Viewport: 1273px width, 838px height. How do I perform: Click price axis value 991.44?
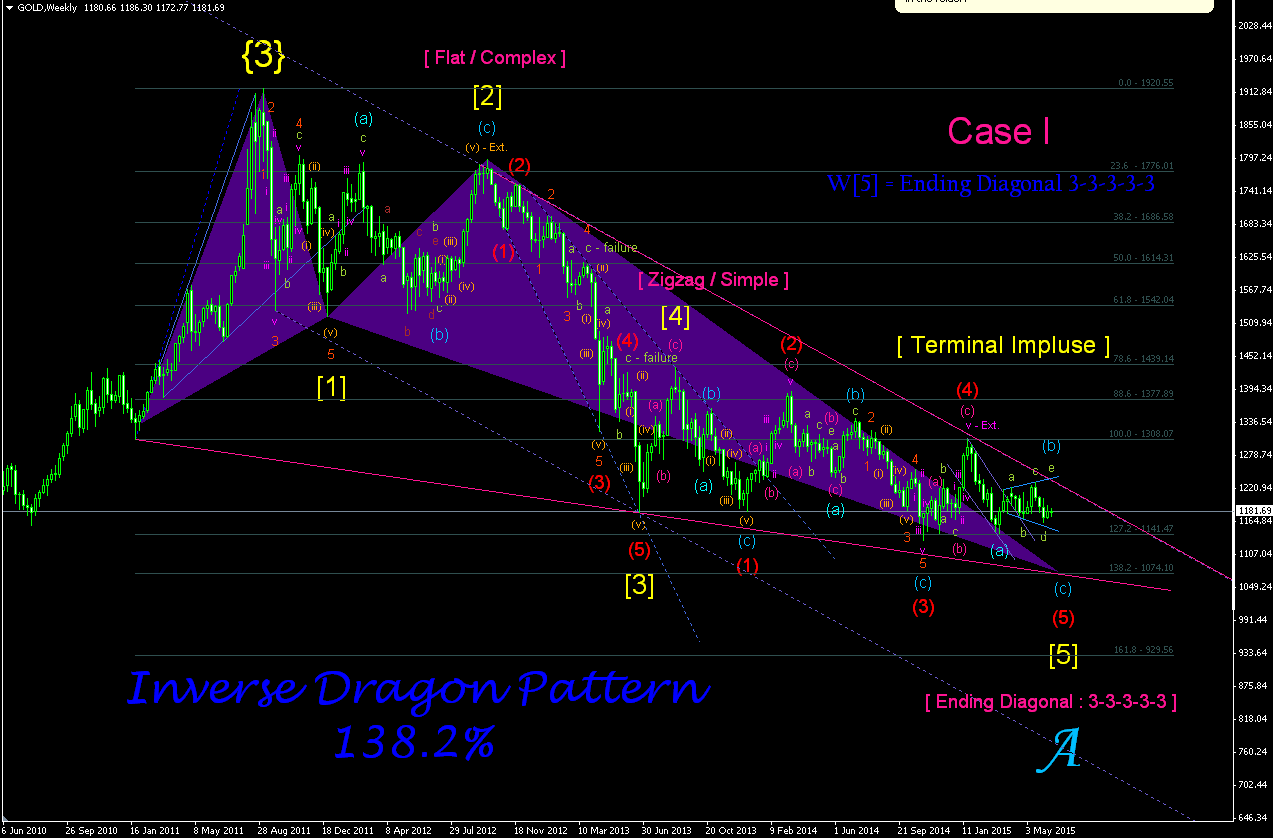(1253, 620)
